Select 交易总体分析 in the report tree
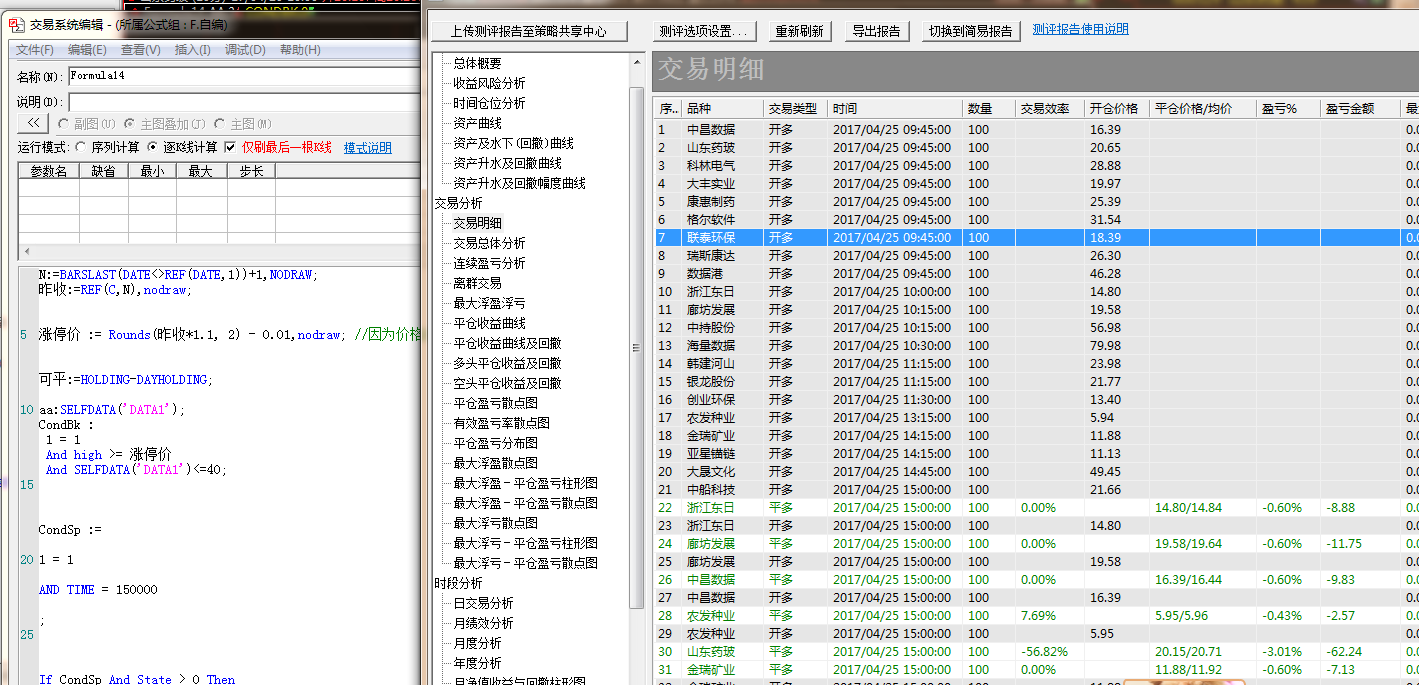Screen dimensions: 1419x685 tap(489, 243)
